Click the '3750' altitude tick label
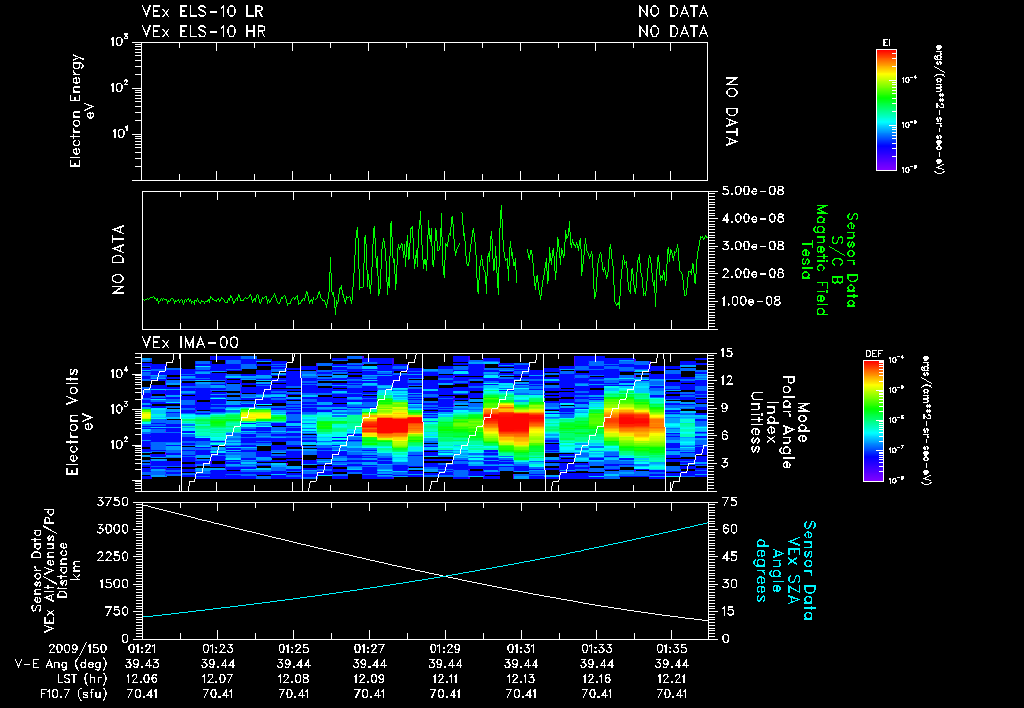This screenshot has width=1024, height=708. 113,502
